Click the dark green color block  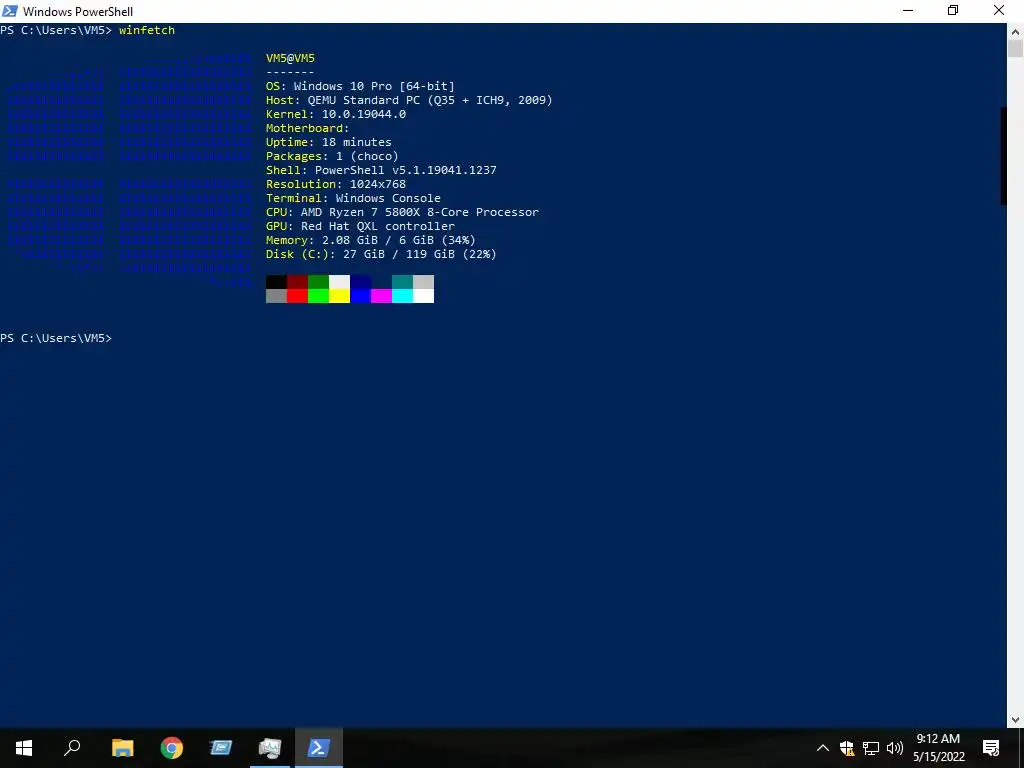click(x=318, y=281)
